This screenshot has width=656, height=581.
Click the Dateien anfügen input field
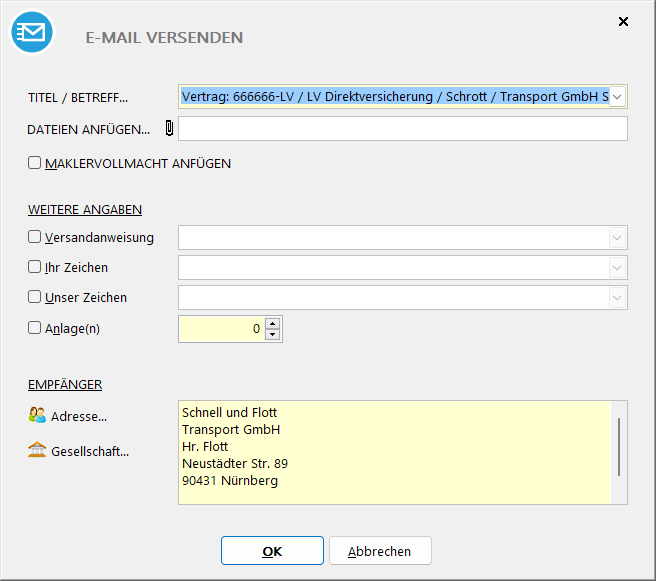tap(402, 129)
